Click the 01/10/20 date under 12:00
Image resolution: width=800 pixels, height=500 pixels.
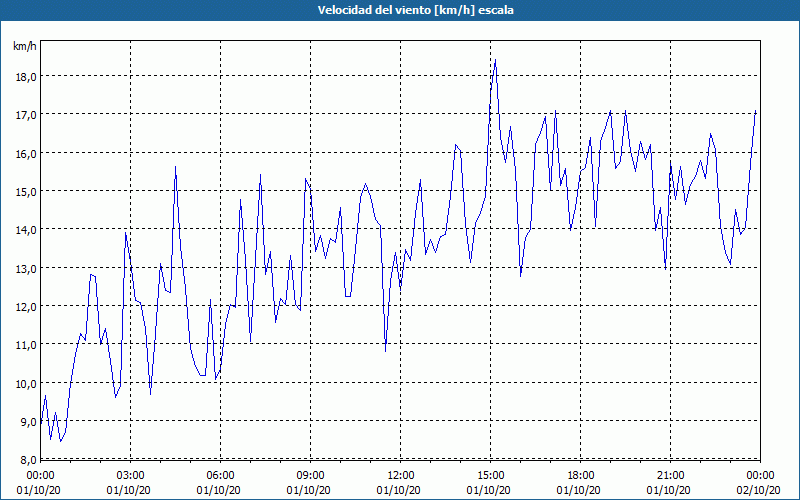coord(398,490)
